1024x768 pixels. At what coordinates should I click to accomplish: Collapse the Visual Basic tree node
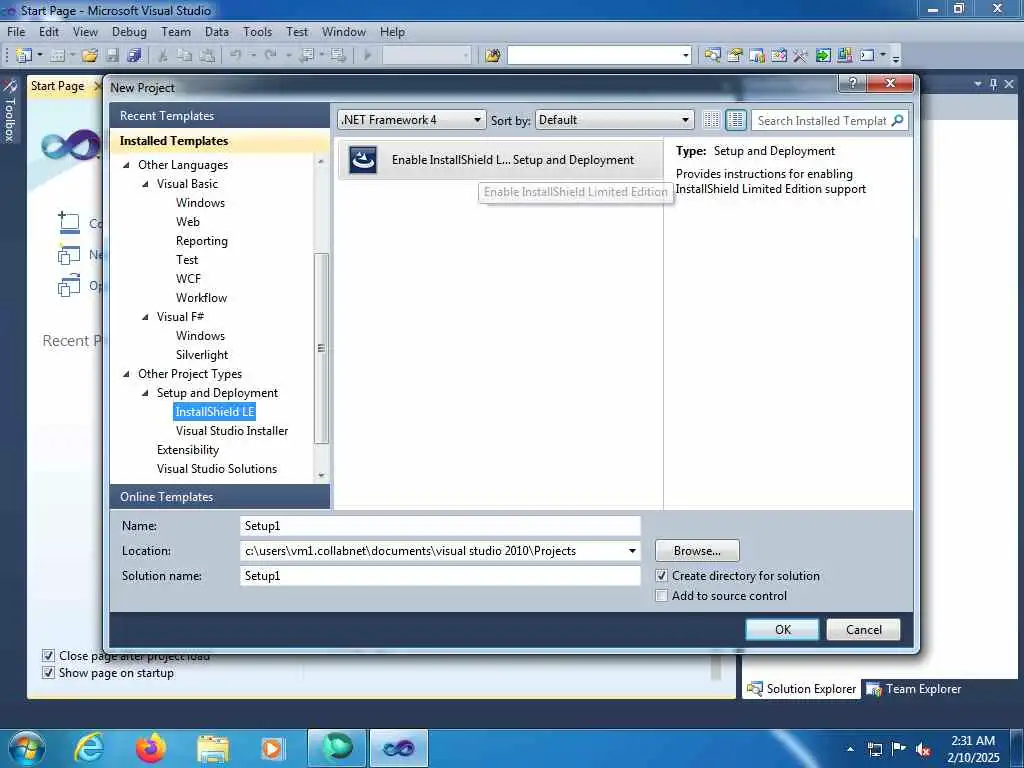(x=146, y=184)
